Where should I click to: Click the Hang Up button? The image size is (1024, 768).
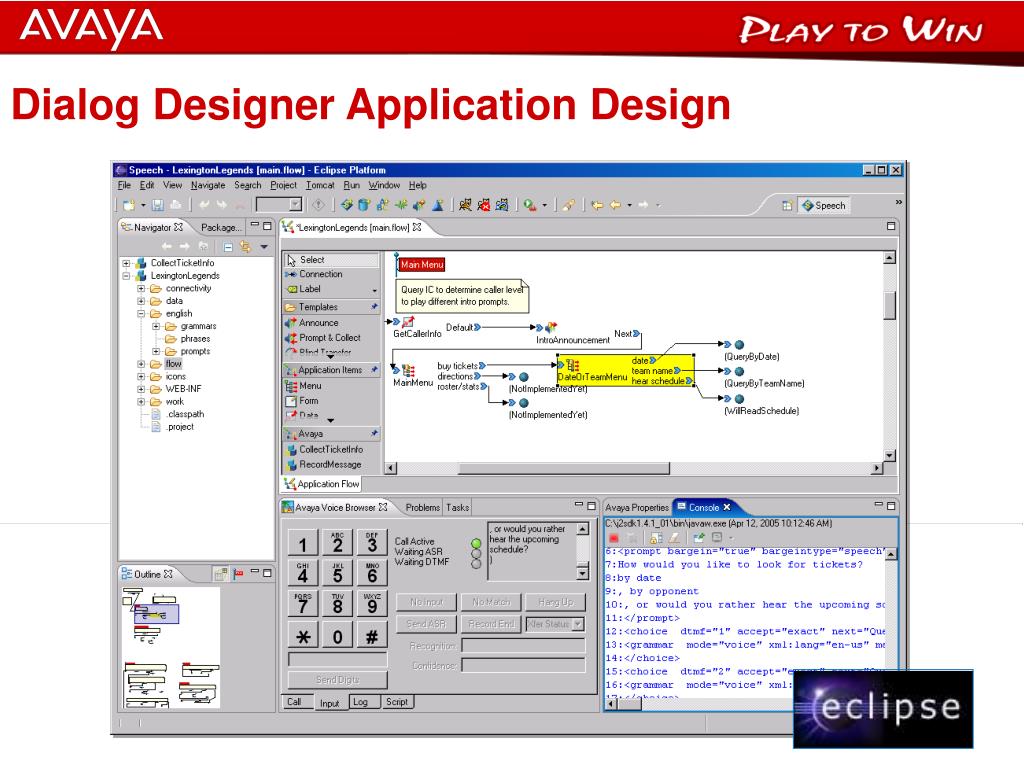(x=556, y=602)
